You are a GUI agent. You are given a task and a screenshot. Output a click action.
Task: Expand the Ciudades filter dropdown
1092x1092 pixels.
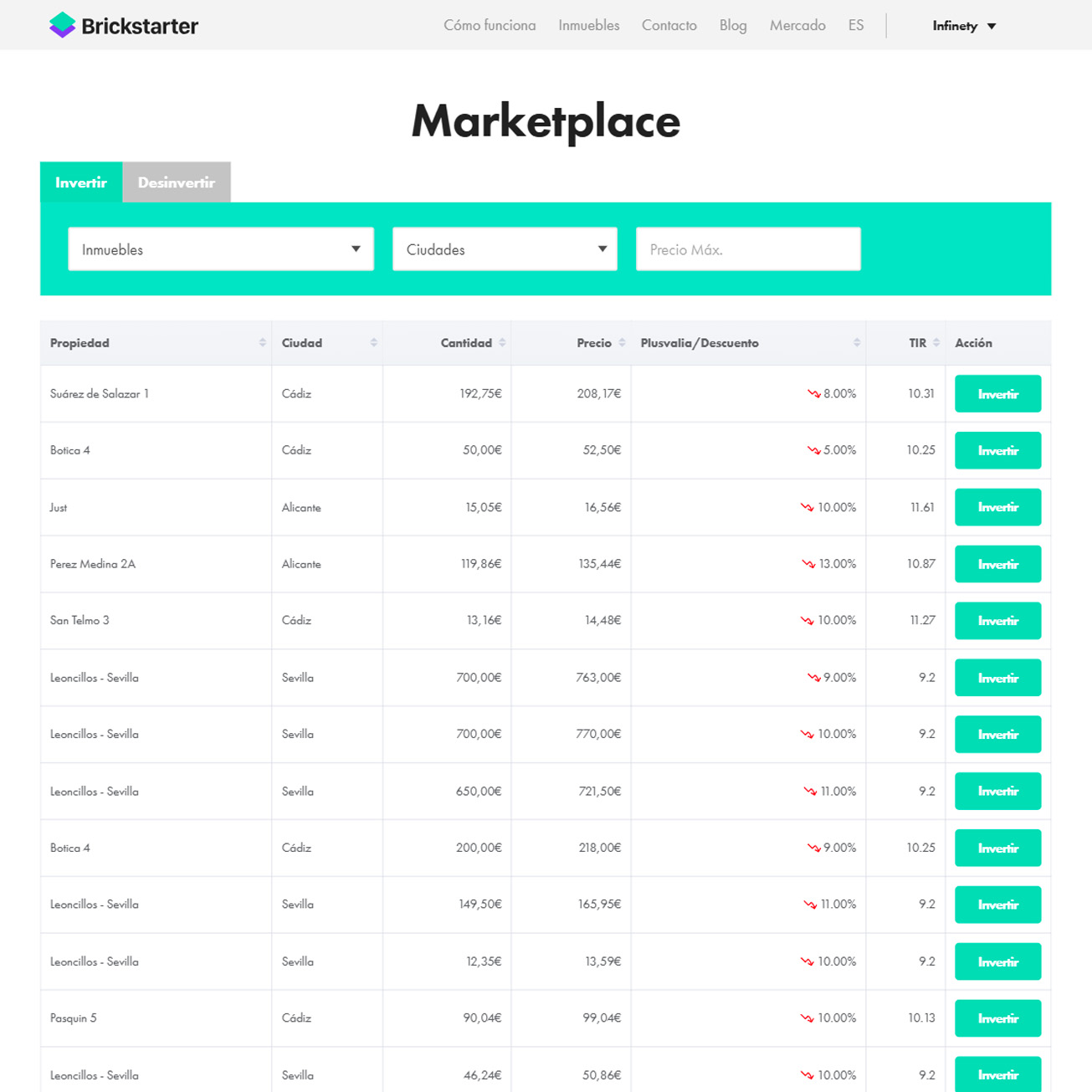(505, 249)
